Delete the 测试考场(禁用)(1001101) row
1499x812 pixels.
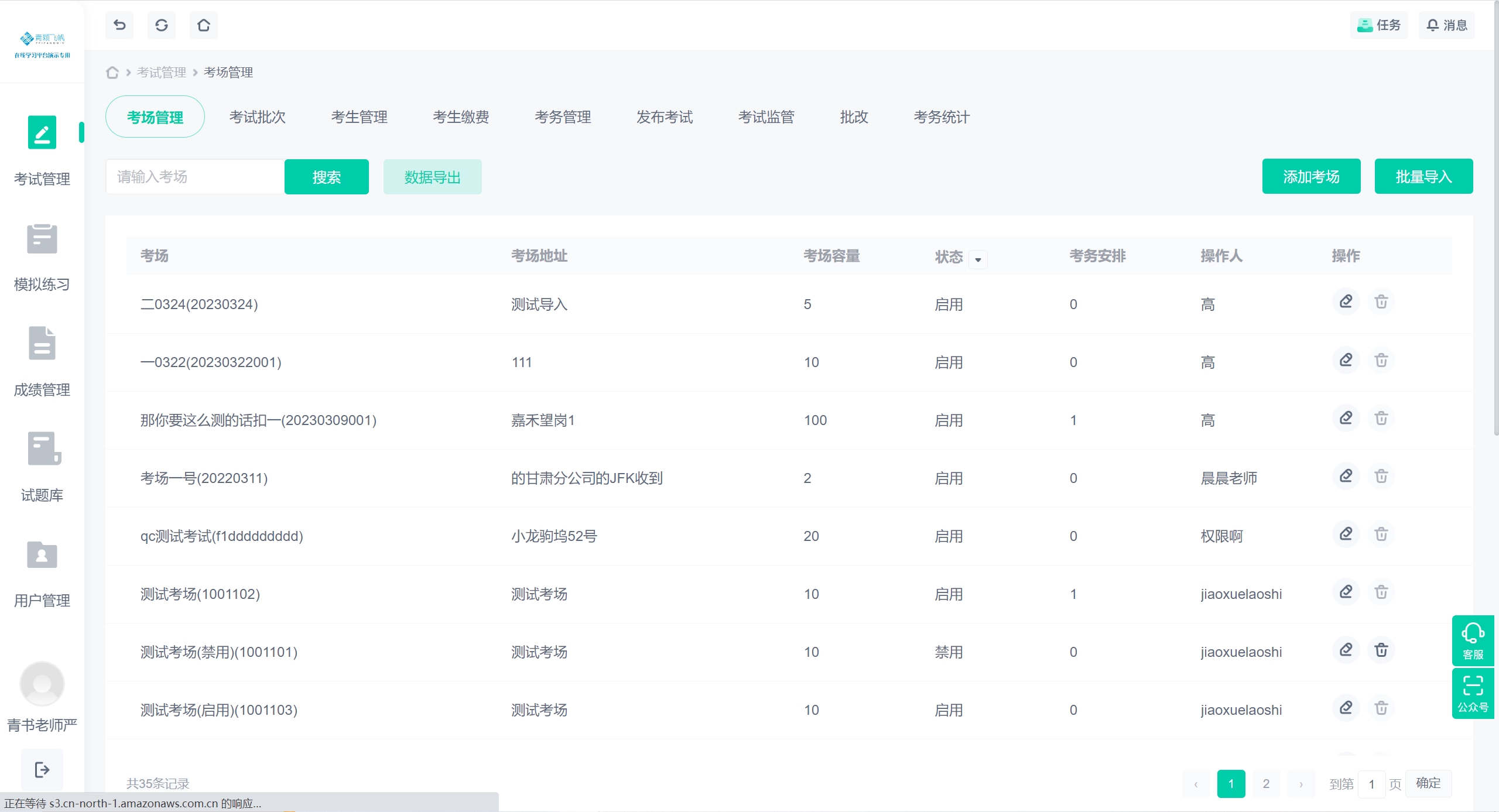[x=1381, y=650]
